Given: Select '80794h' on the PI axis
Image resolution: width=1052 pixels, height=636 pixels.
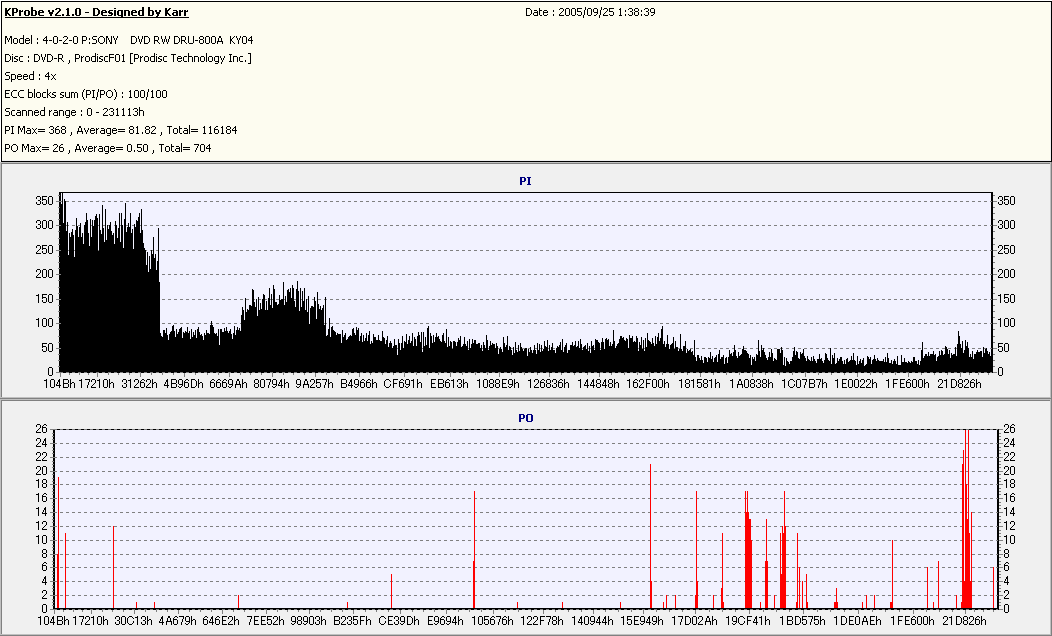Looking at the screenshot, I should (271, 384).
